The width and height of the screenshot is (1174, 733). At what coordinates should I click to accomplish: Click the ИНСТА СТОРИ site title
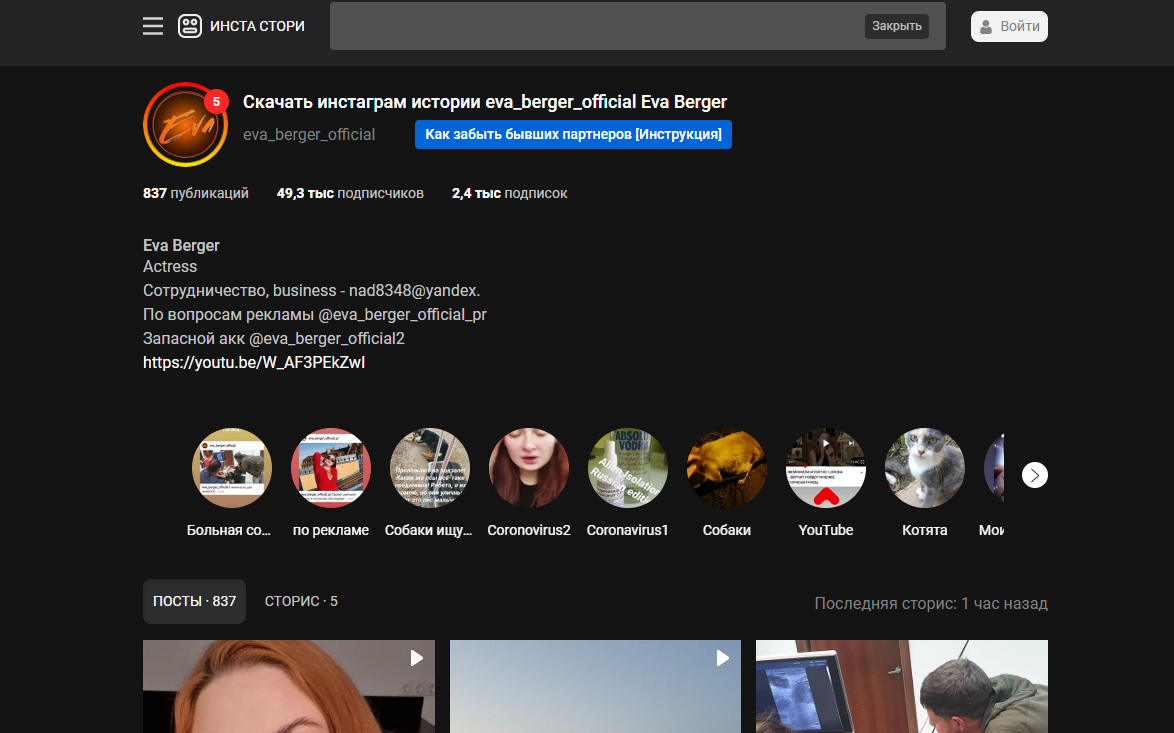coord(257,26)
